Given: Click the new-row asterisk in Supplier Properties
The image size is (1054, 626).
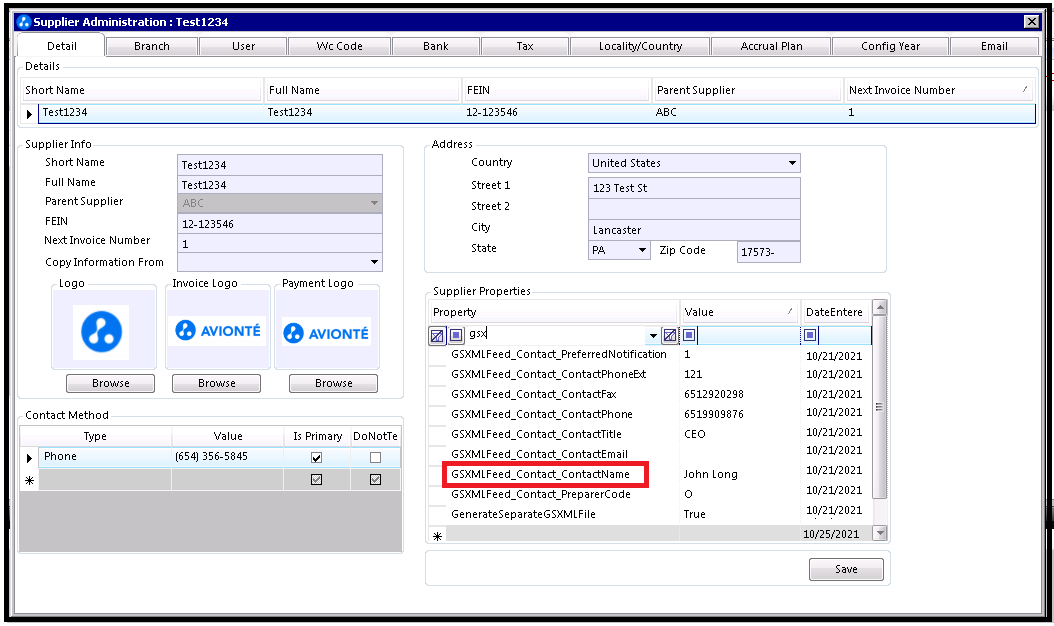Looking at the screenshot, I should click(438, 535).
